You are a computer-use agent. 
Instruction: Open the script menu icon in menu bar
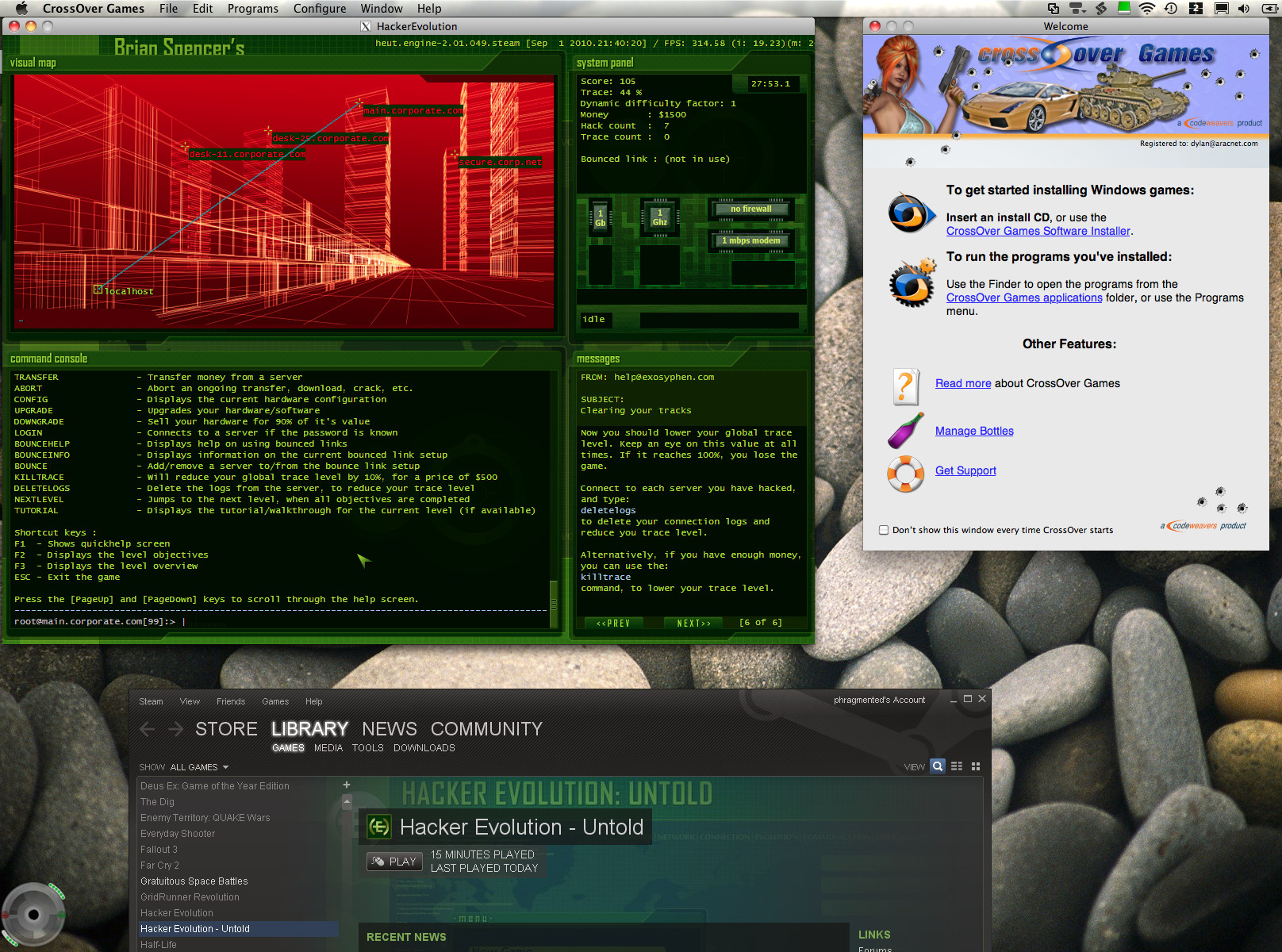(1101, 8)
